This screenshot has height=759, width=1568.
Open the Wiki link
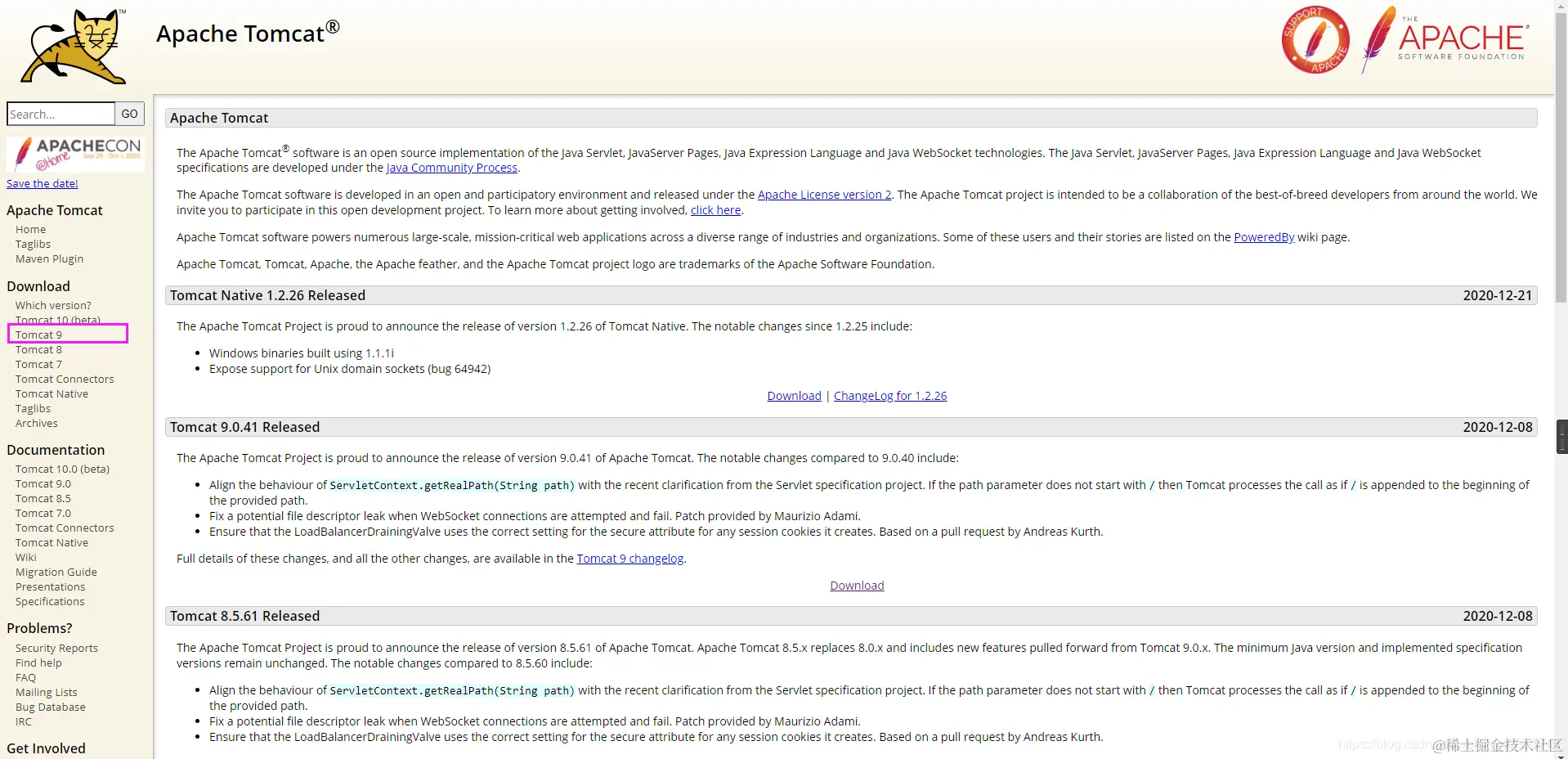26,558
